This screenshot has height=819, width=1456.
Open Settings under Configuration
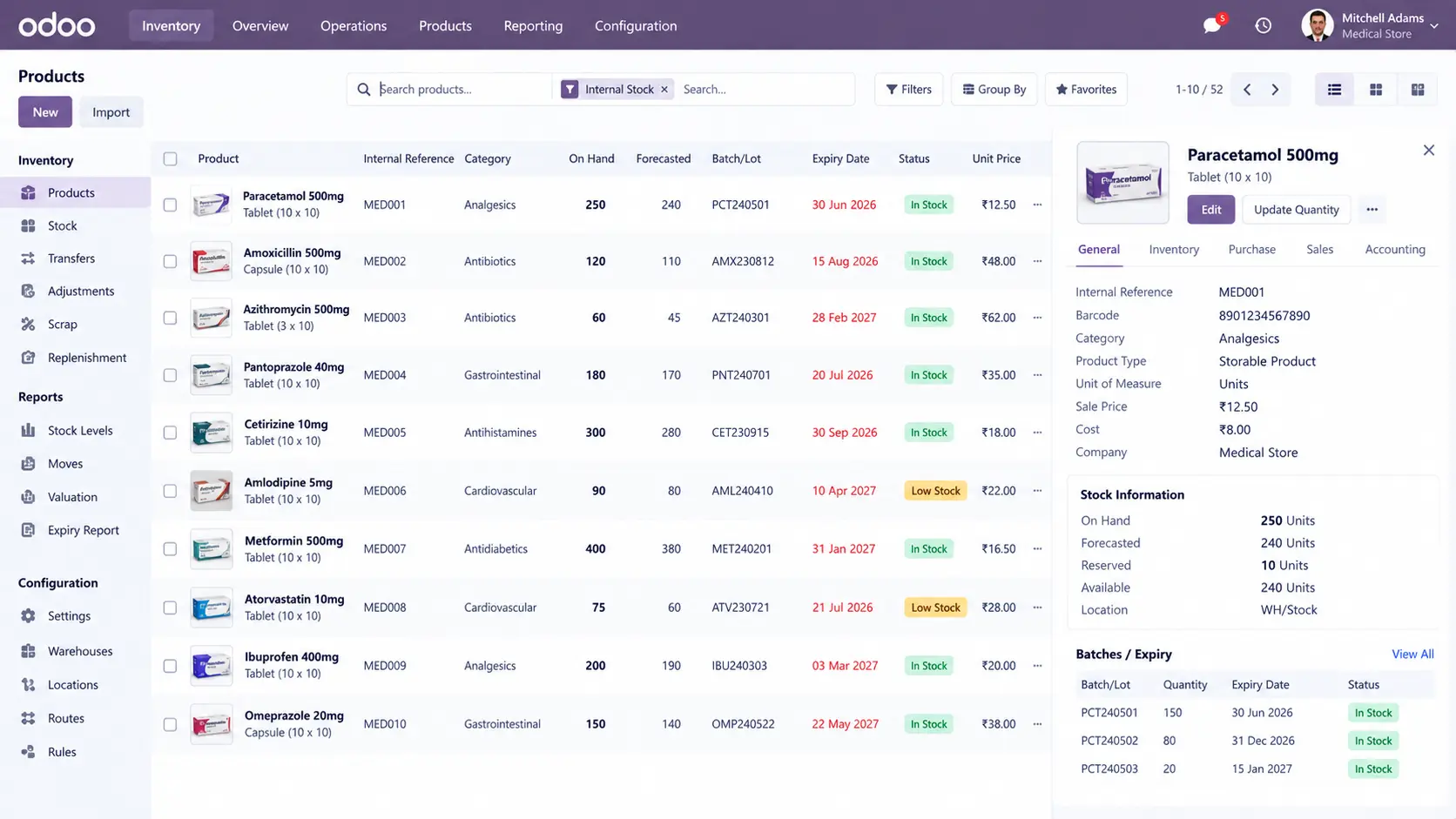(75, 615)
